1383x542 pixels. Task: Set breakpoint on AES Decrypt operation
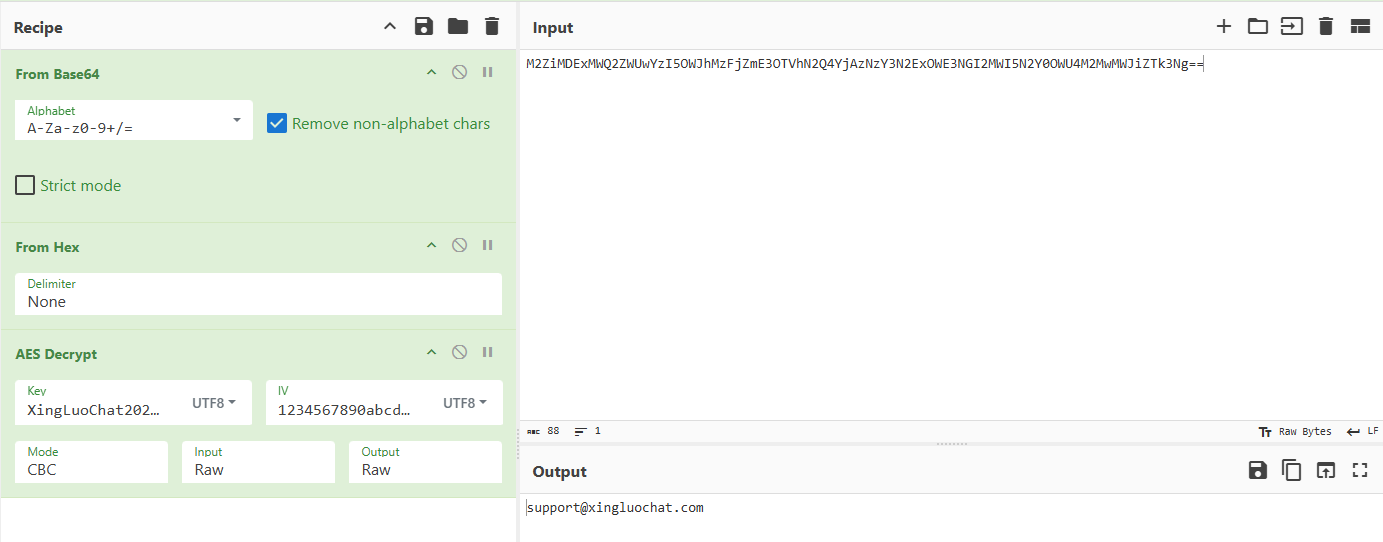pyautogui.click(x=488, y=353)
